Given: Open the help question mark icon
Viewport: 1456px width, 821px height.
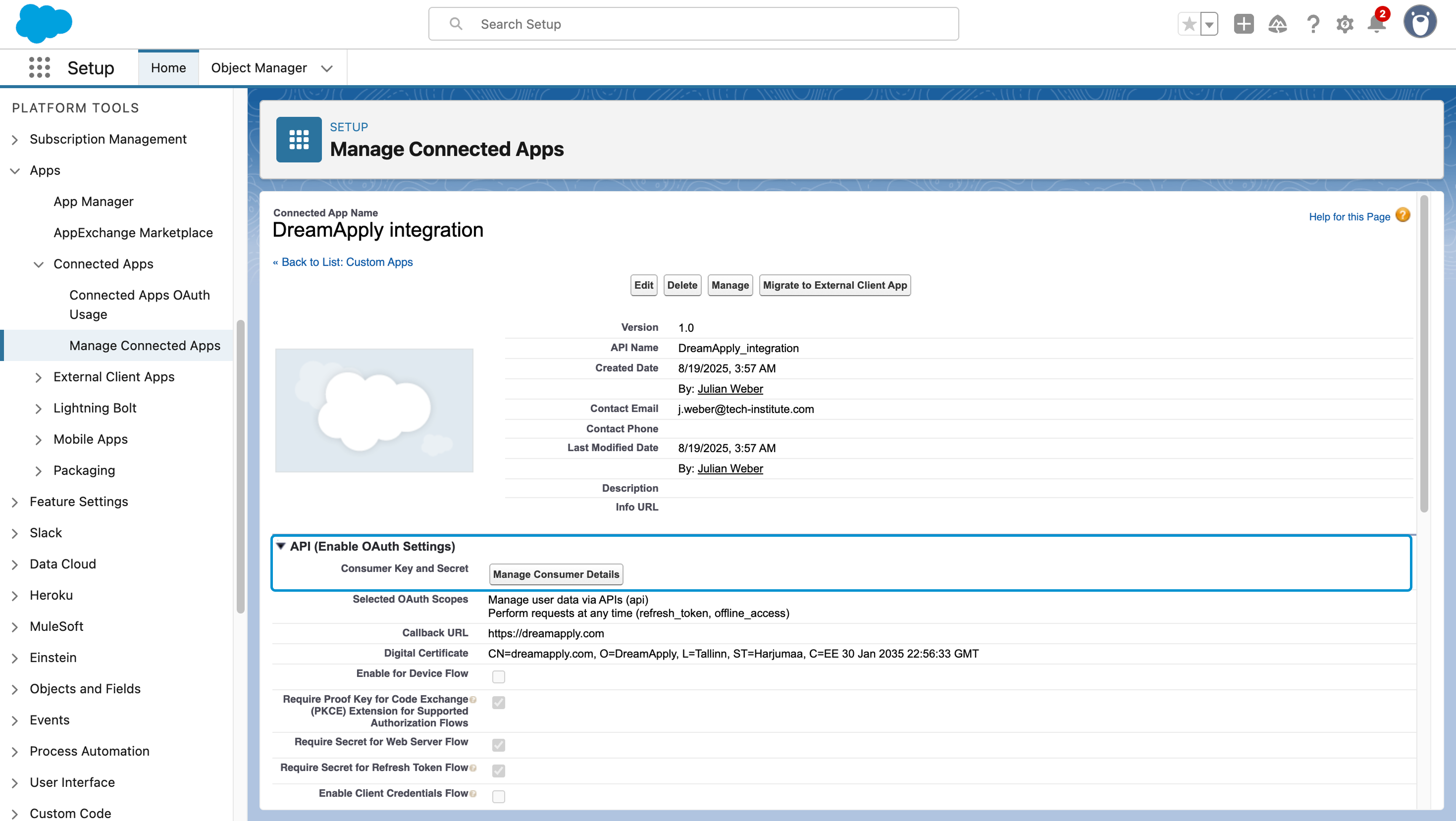Looking at the screenshot, I should 1313,24.
